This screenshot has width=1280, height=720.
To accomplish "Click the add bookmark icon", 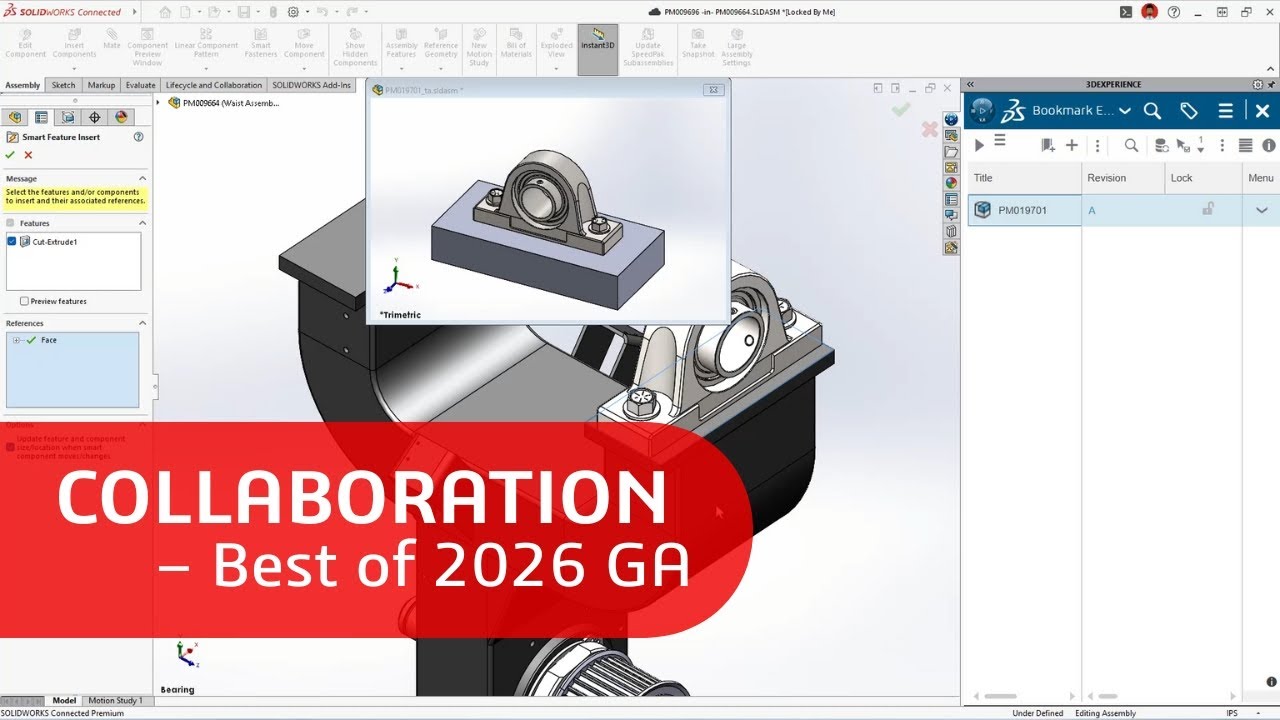I will pyautogui.click(x=1048, y=146).
